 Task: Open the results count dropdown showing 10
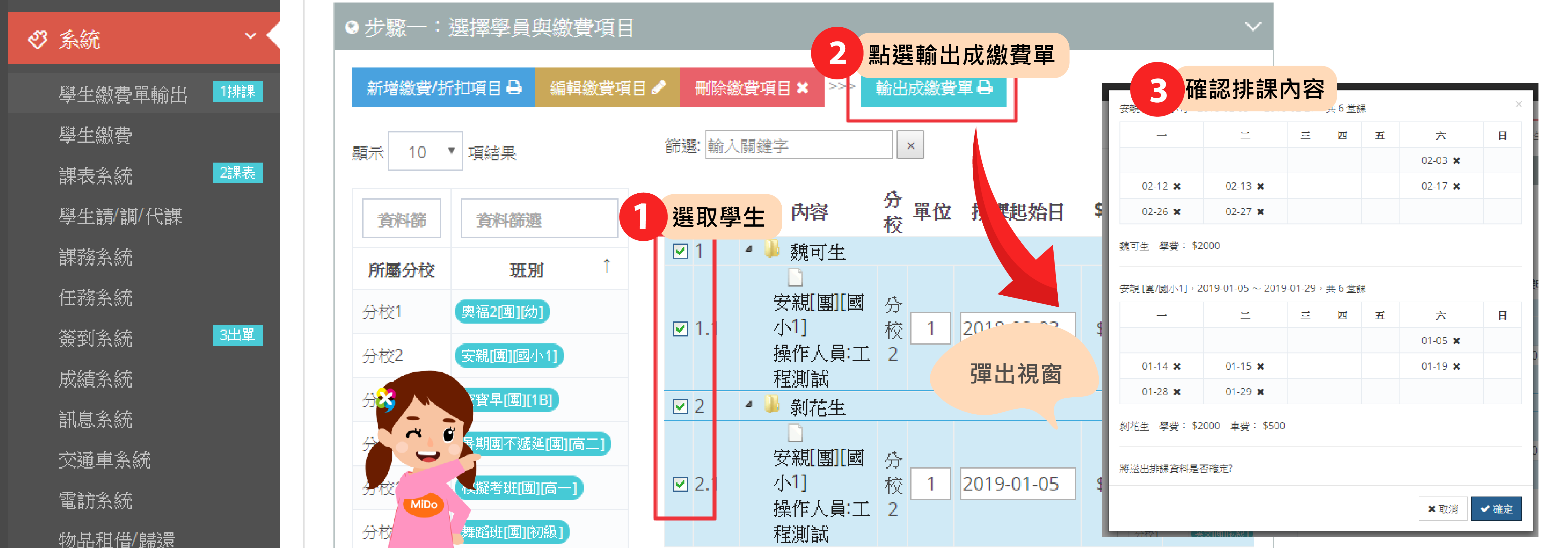click(x=425, y=151)
